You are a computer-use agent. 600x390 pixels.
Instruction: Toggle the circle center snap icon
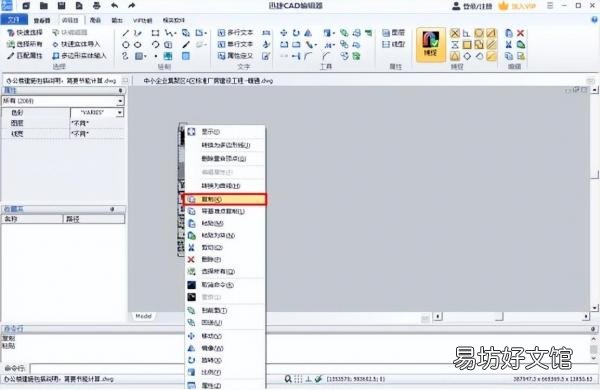[479, 33]
